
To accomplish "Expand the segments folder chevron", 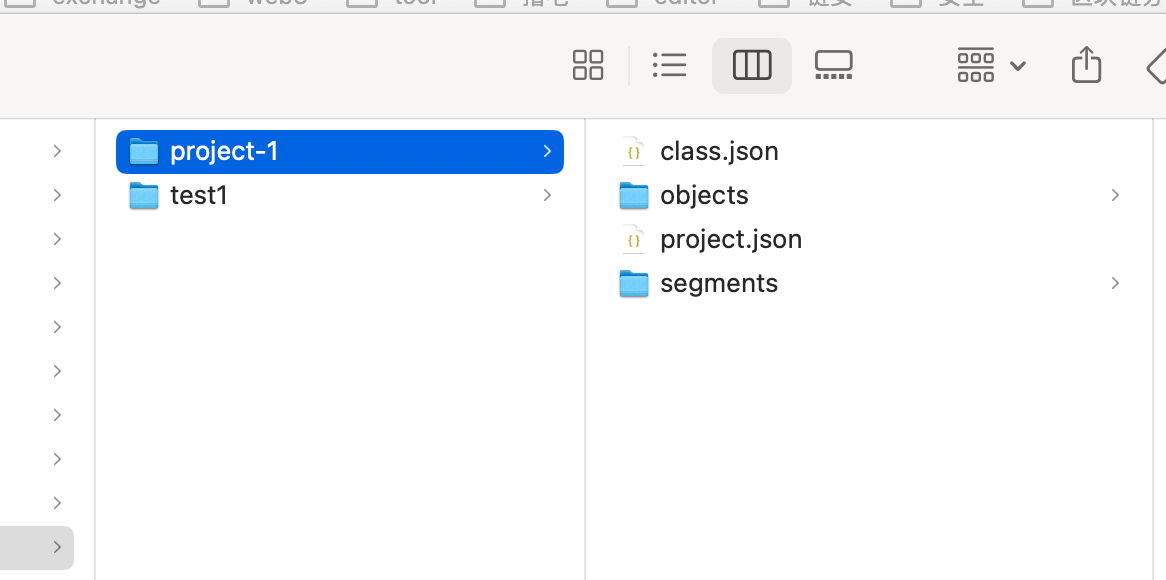I will 1115,283.
